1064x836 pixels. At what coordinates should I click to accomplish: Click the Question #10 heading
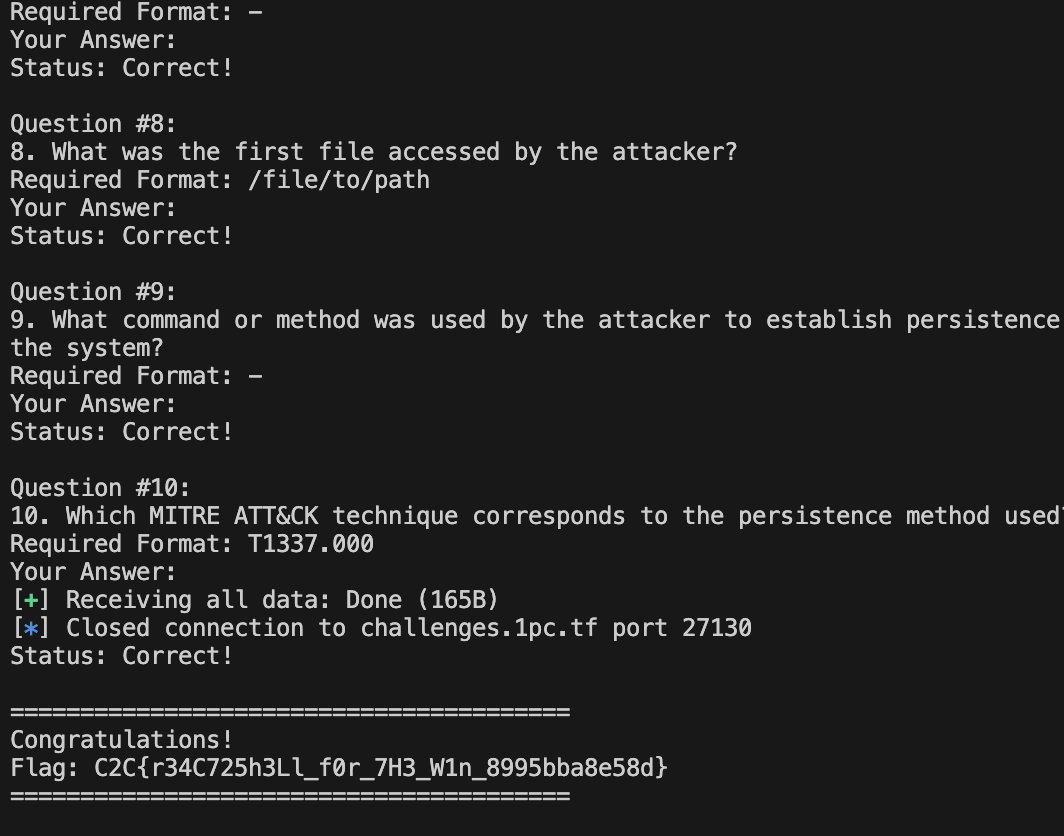100,488
